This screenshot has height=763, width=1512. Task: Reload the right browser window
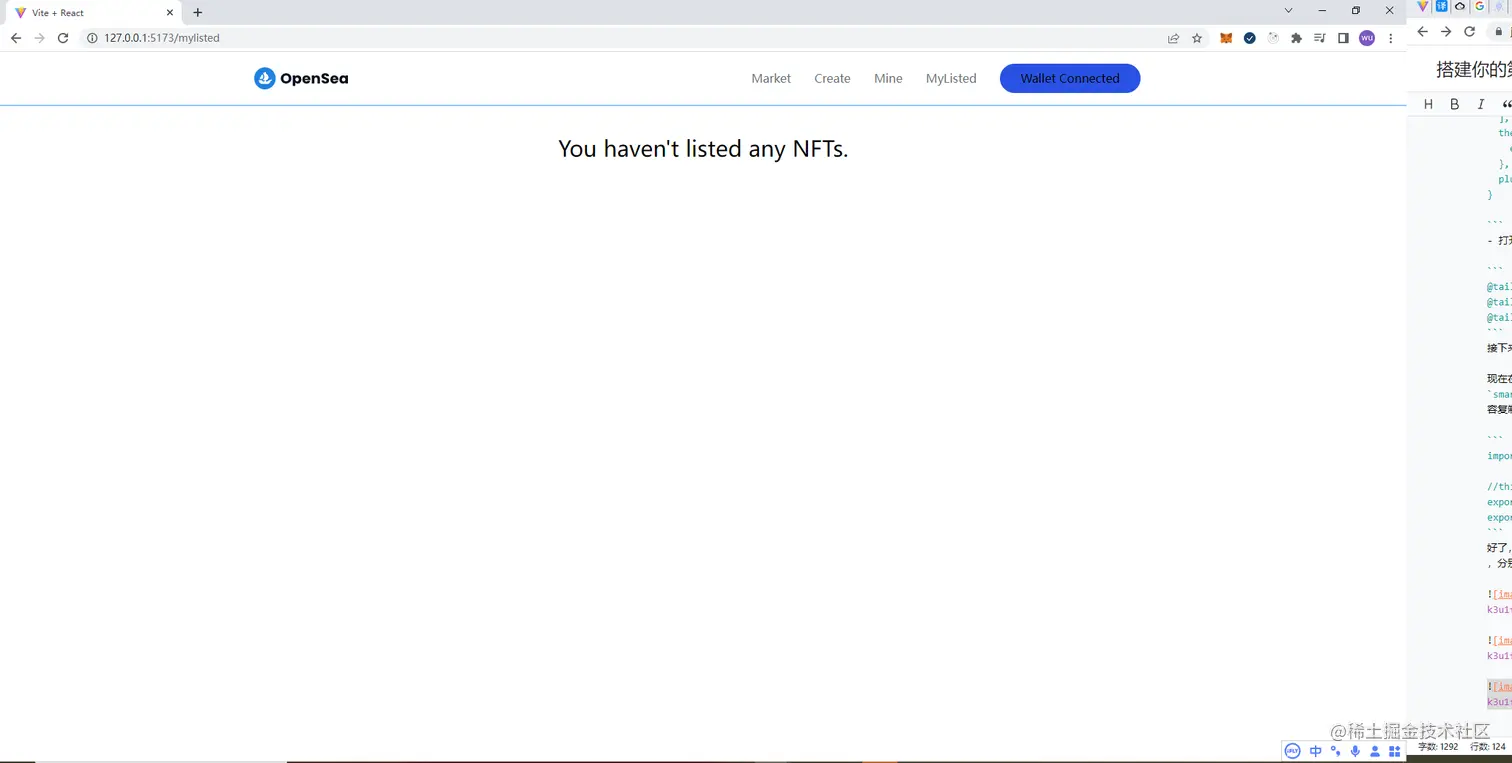pyautogui.click(x=1470, y=31)
